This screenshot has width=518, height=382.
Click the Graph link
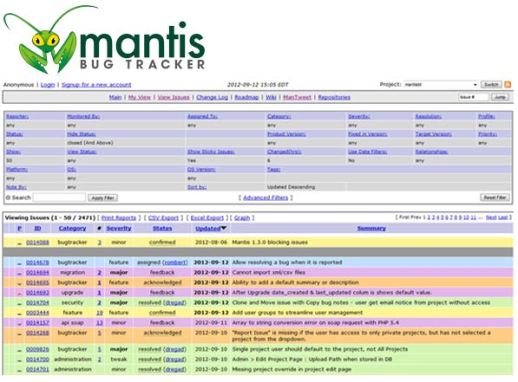[242, 218]
